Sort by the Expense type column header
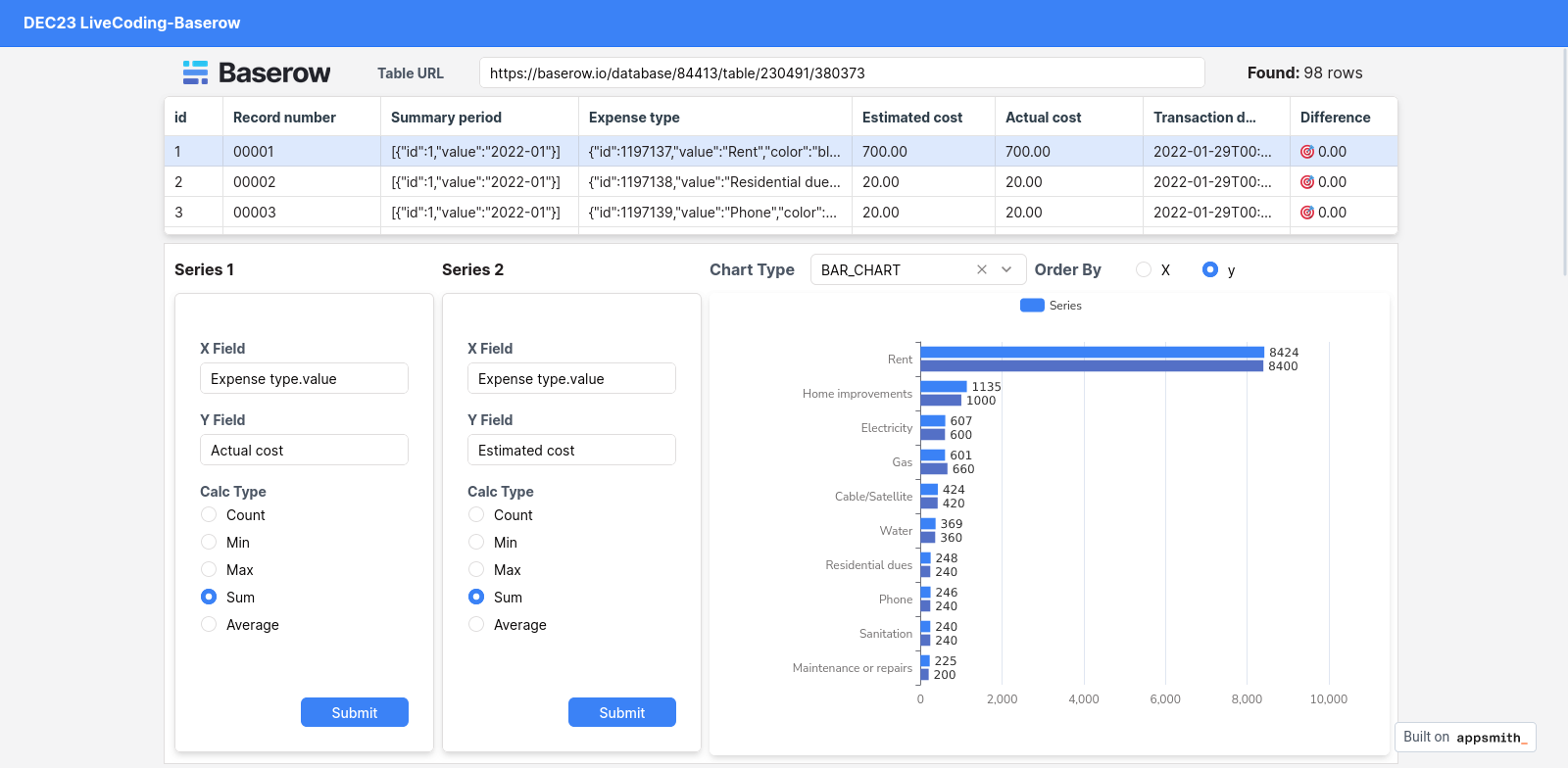Image resolution: width=1568 pixels, height=768 pixels. coord(634,118)
